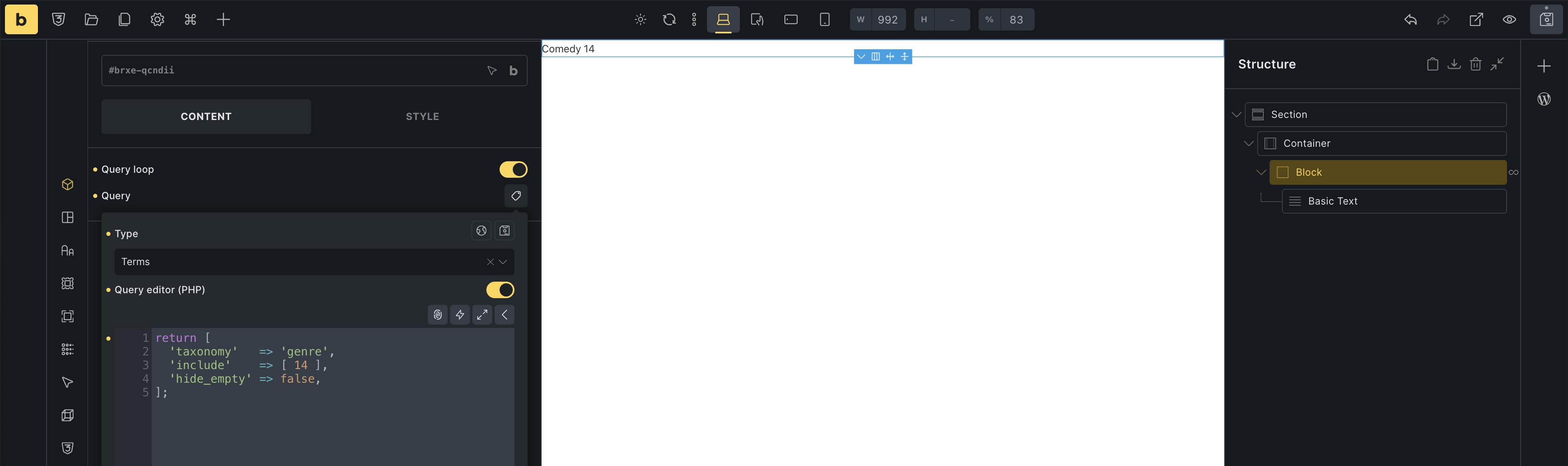1568x466 pixels.
Task: Click the Query tag icon button
Action: 516,195
